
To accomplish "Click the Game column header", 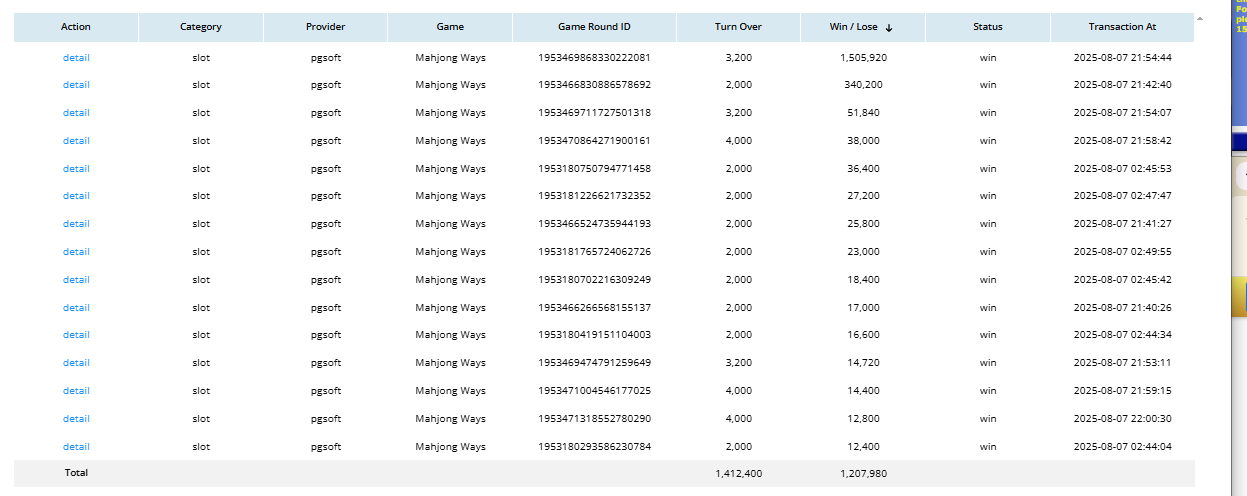I will pos(450,27).
